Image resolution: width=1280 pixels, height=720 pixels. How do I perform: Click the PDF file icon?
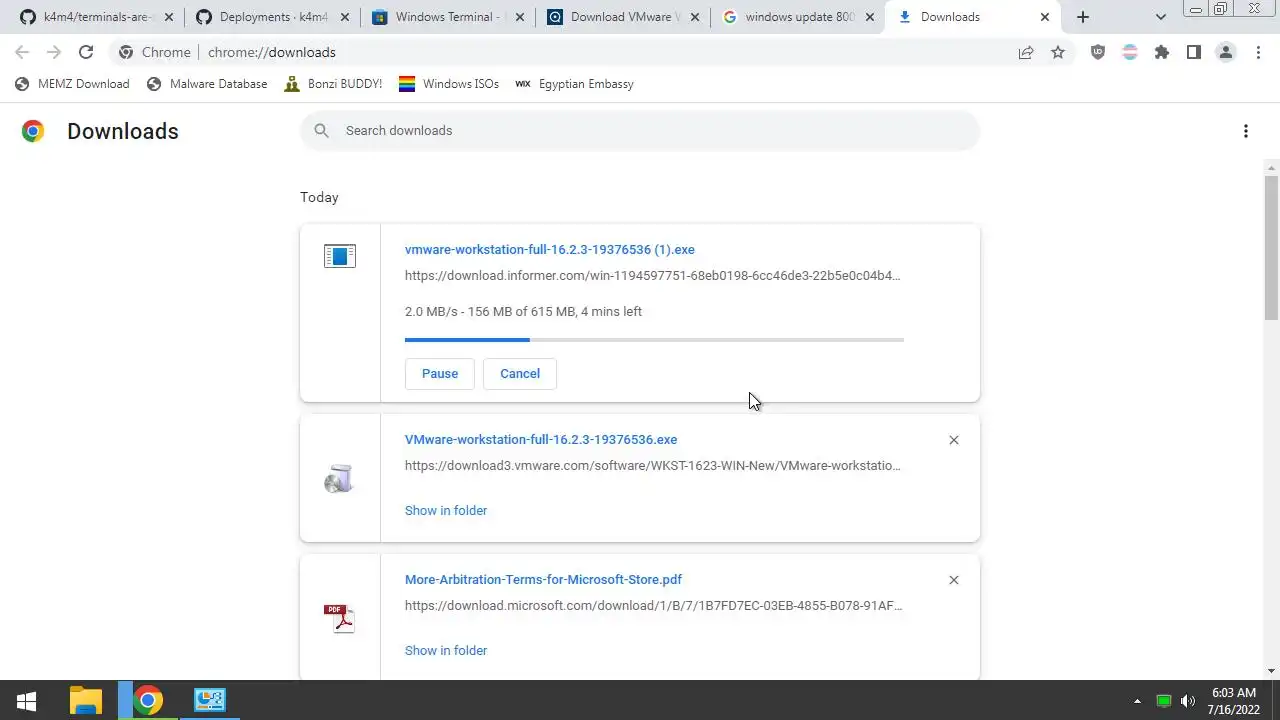340,619
